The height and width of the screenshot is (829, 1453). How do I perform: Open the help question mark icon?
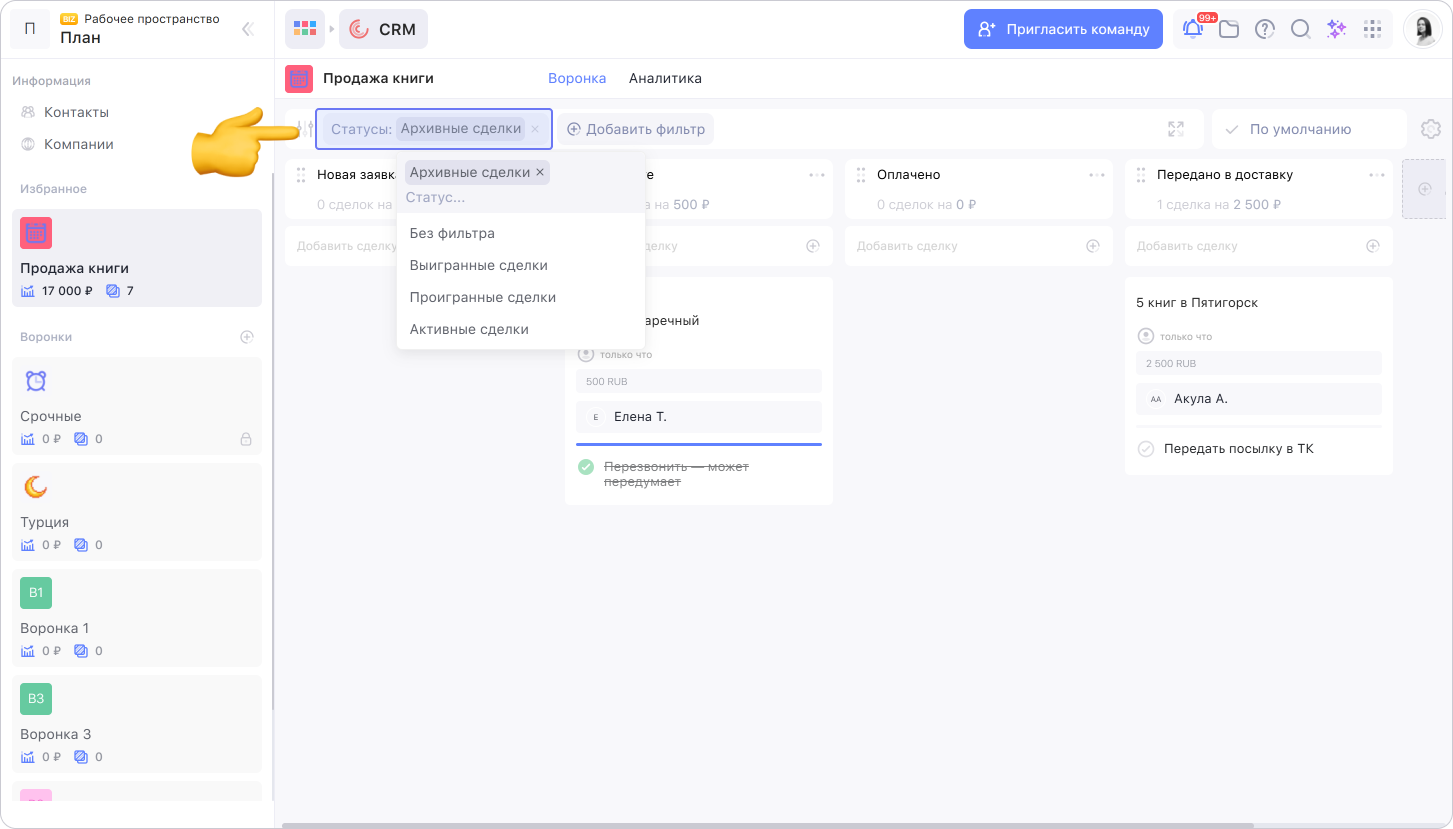1265,29
